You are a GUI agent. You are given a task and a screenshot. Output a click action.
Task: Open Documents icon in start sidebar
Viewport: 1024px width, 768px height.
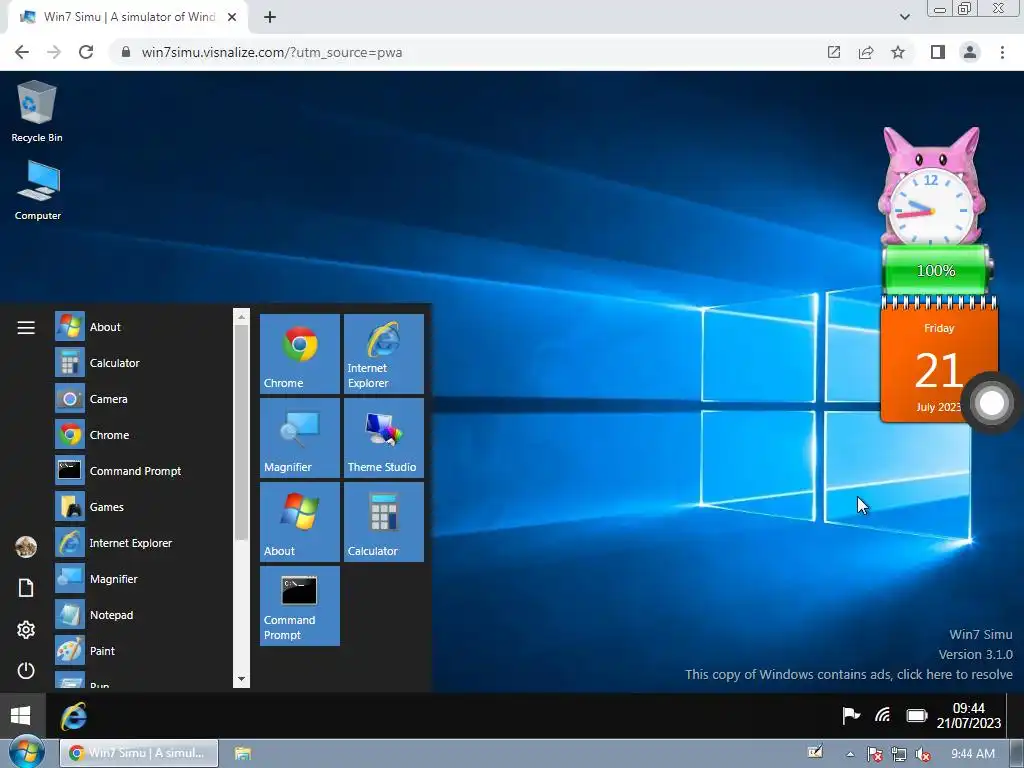coord(26,588)
